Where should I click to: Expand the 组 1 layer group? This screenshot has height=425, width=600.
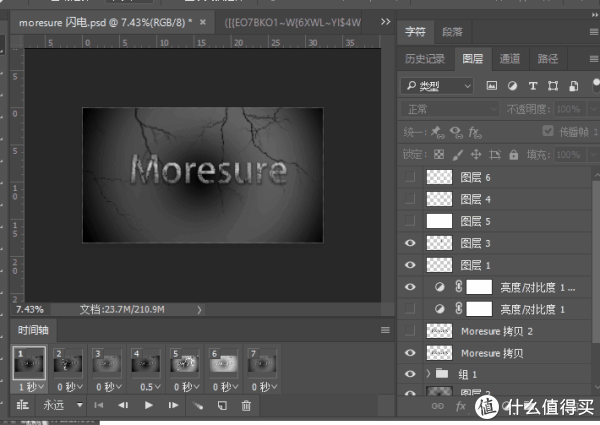pyautogui.click(x=430, y=375)
